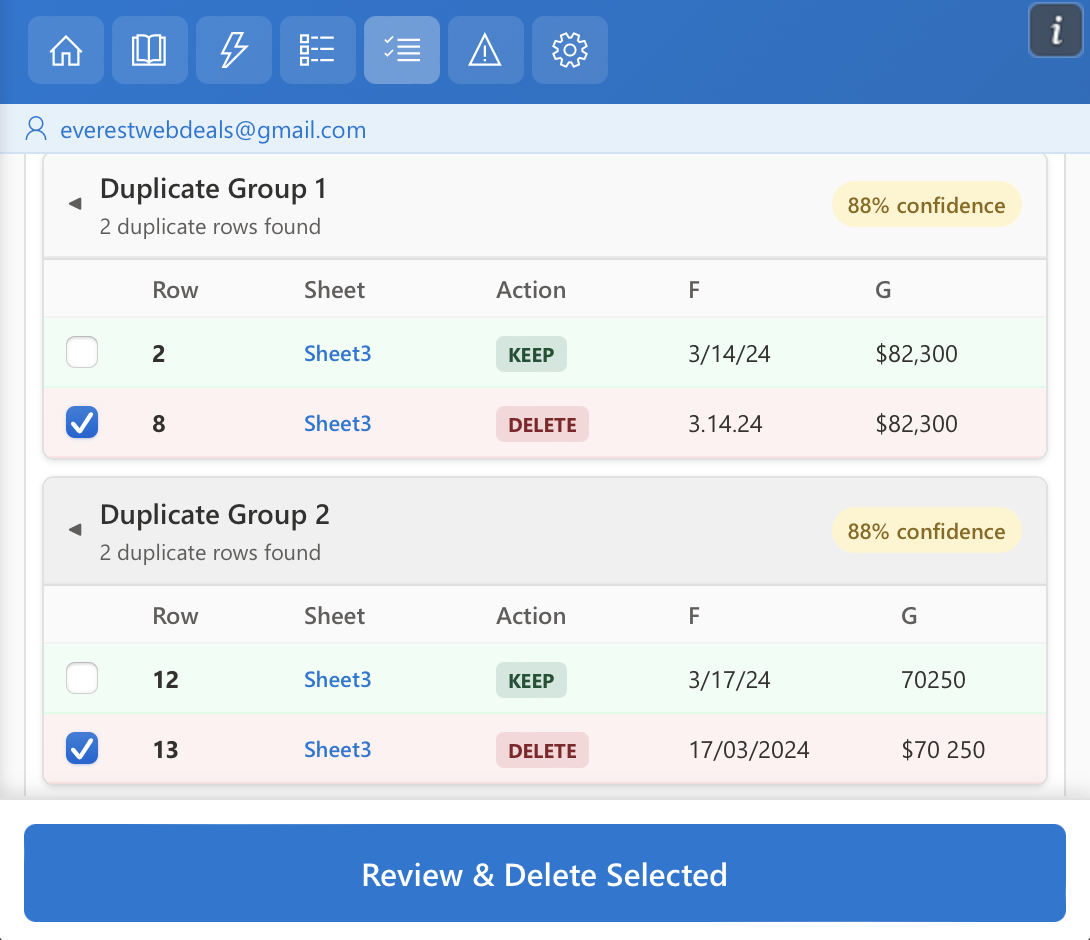
Task: Click the user profile icon beside the email
Action: (37, 129)
